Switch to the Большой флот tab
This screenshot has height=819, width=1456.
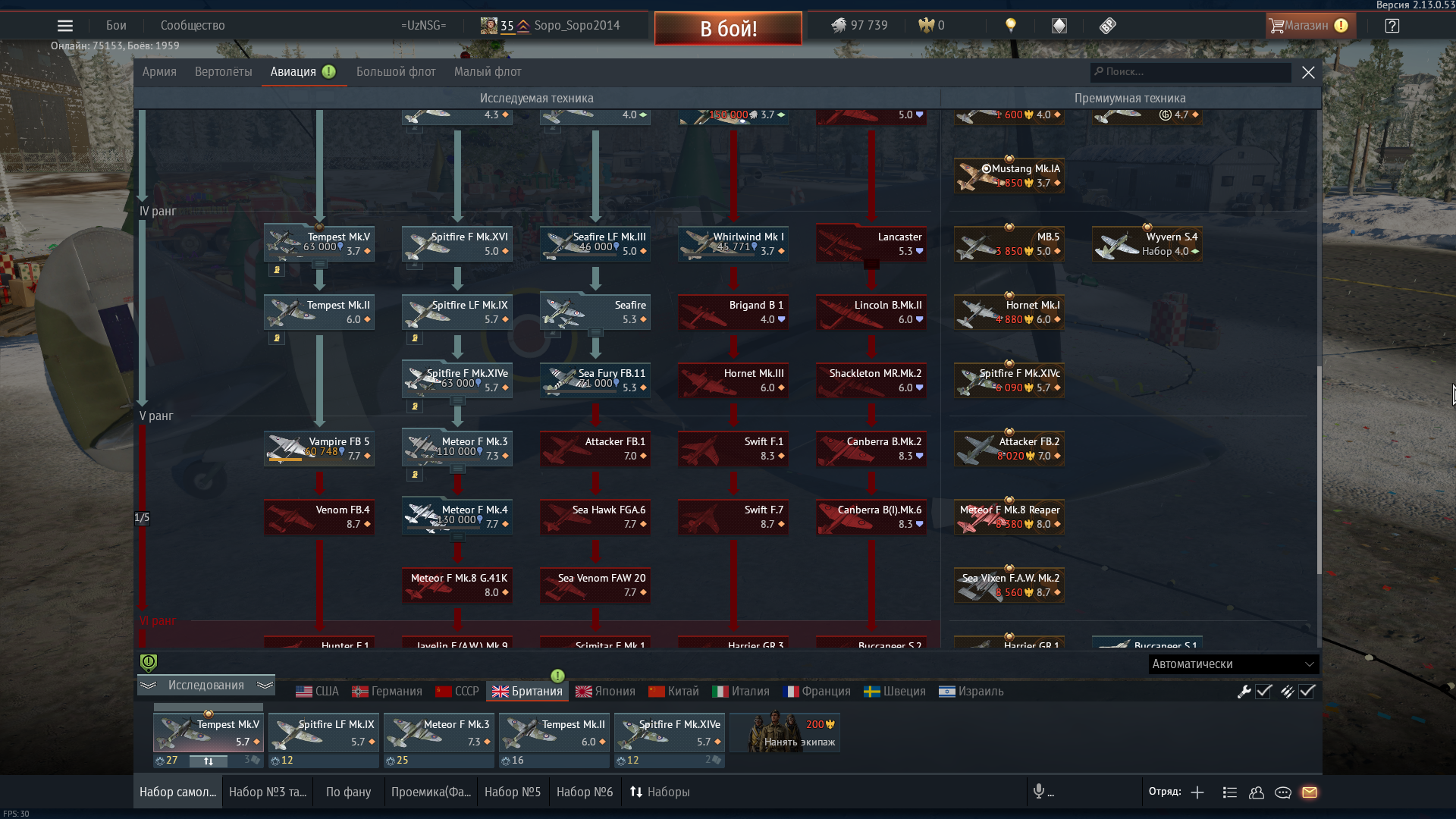(x=396, y=72)
